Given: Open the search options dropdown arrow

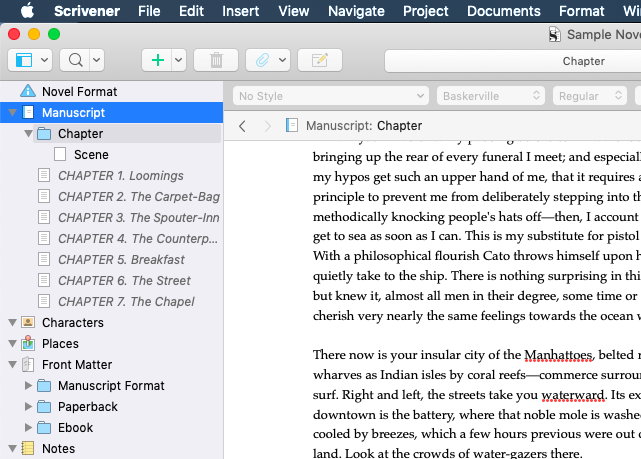Looking at the screenshot, I should pos(96,60).
